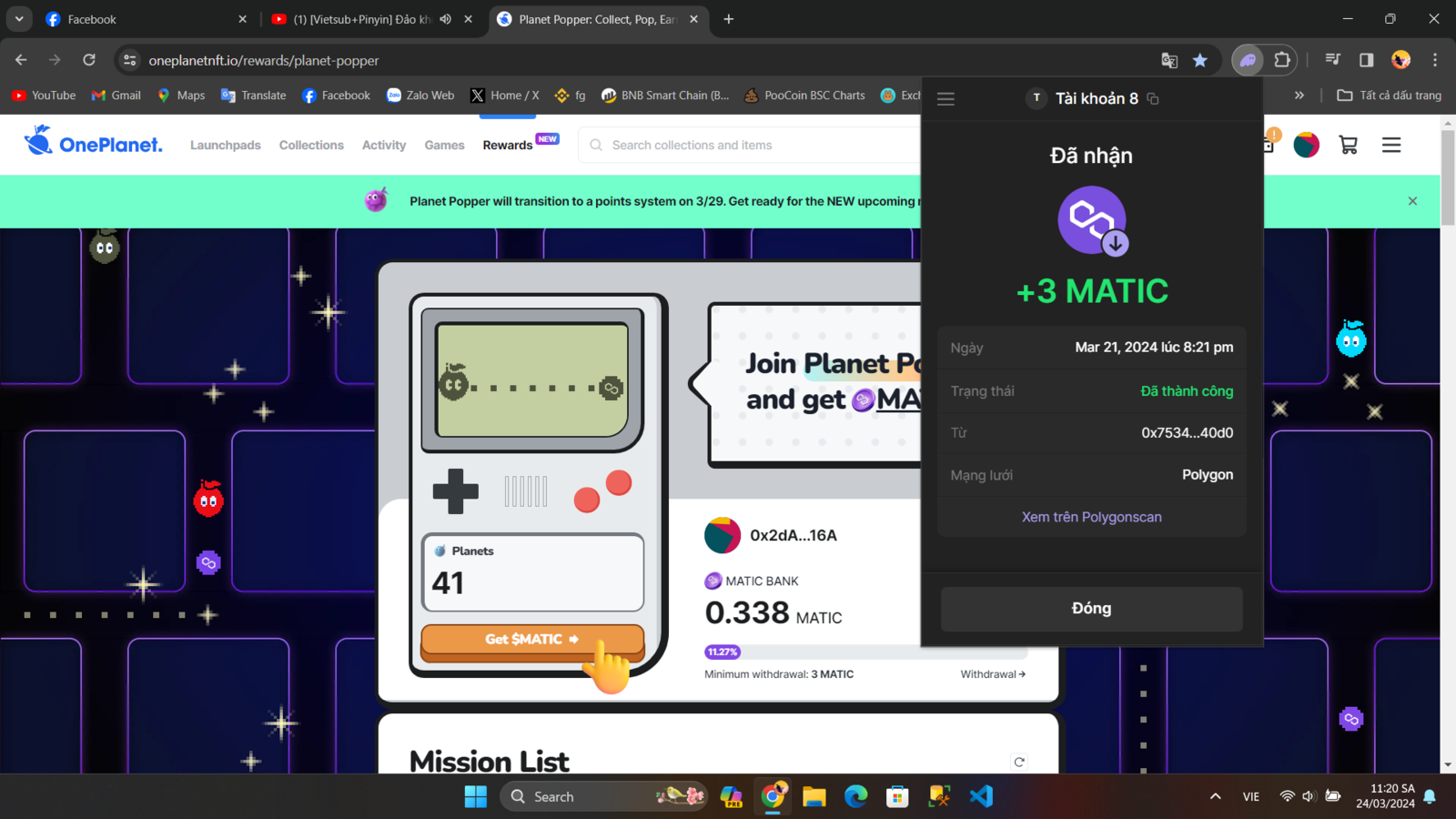This screenshot has width=1456, height=819.
Task: Click the 0x2dA...16A wallet address
Action: 794,535
